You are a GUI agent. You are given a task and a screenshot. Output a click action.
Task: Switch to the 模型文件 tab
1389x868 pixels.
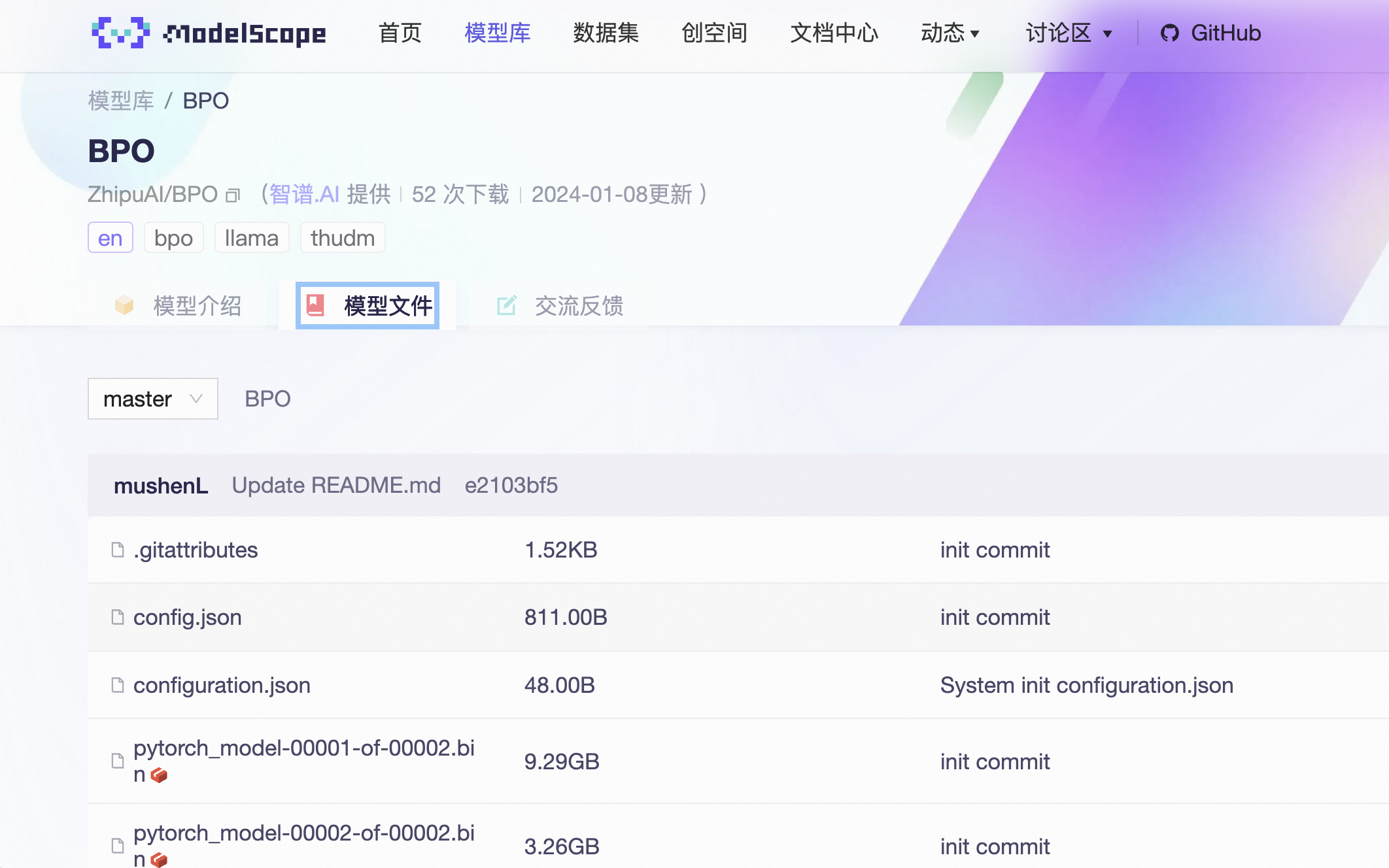368,305
